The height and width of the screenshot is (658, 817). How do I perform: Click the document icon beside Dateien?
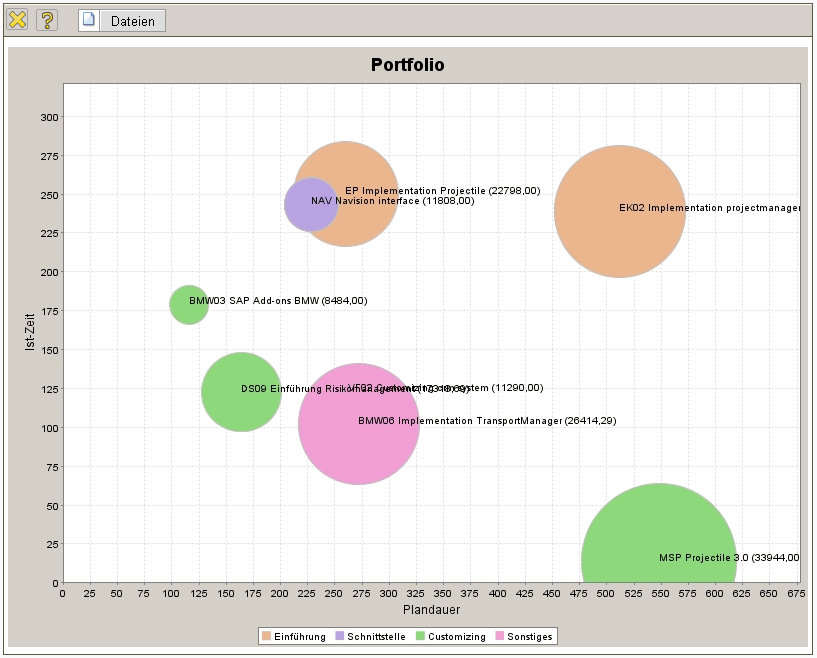[89, 20]
